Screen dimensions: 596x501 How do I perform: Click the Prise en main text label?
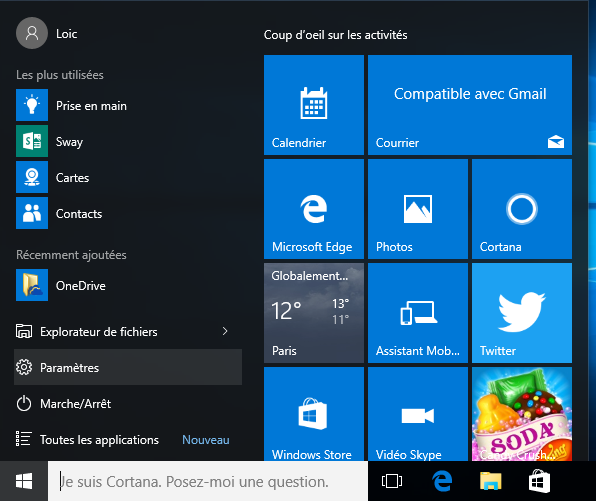click(91, 106)
